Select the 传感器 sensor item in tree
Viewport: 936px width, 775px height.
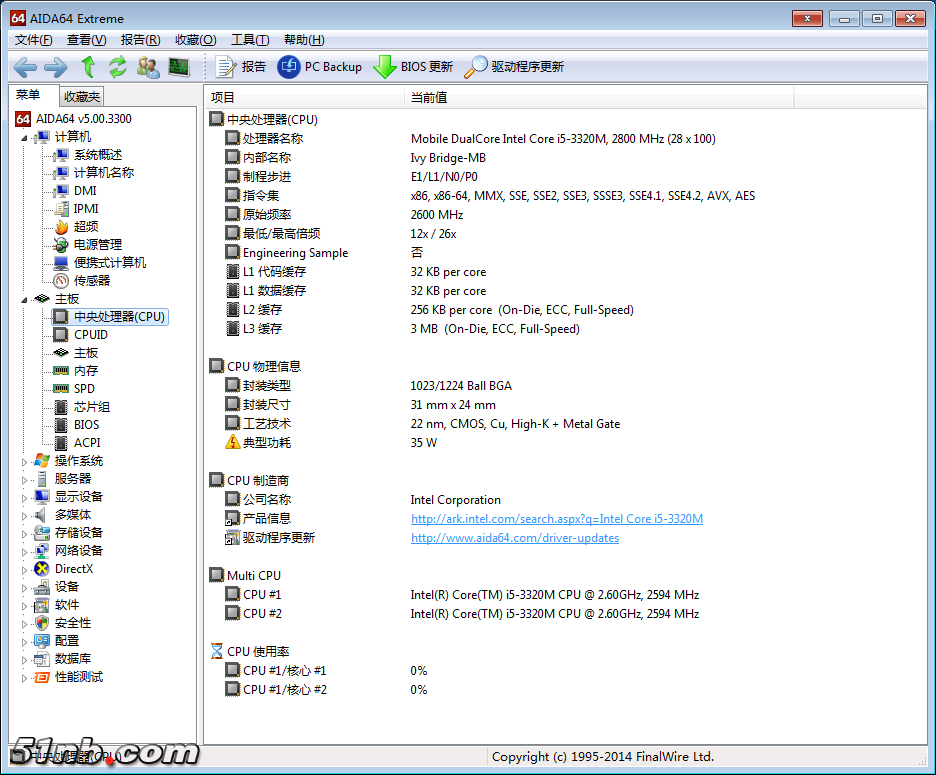coord(91,281)
